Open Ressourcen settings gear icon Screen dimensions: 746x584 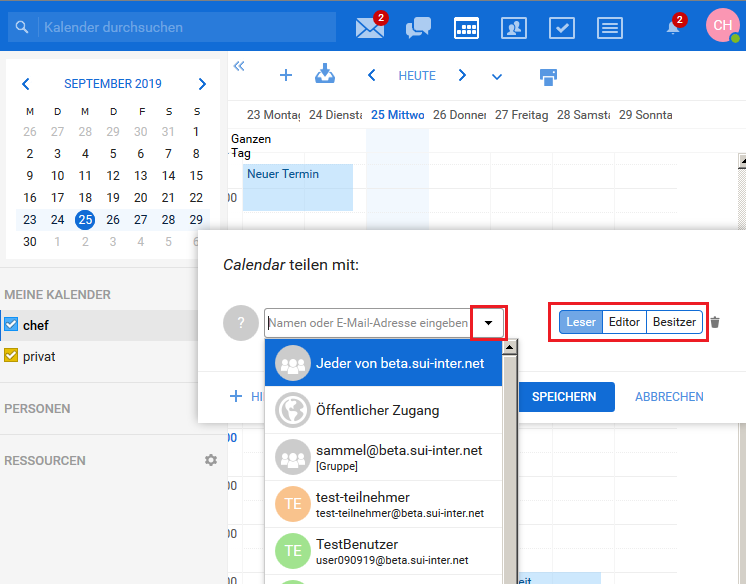(x=210, y=460)
